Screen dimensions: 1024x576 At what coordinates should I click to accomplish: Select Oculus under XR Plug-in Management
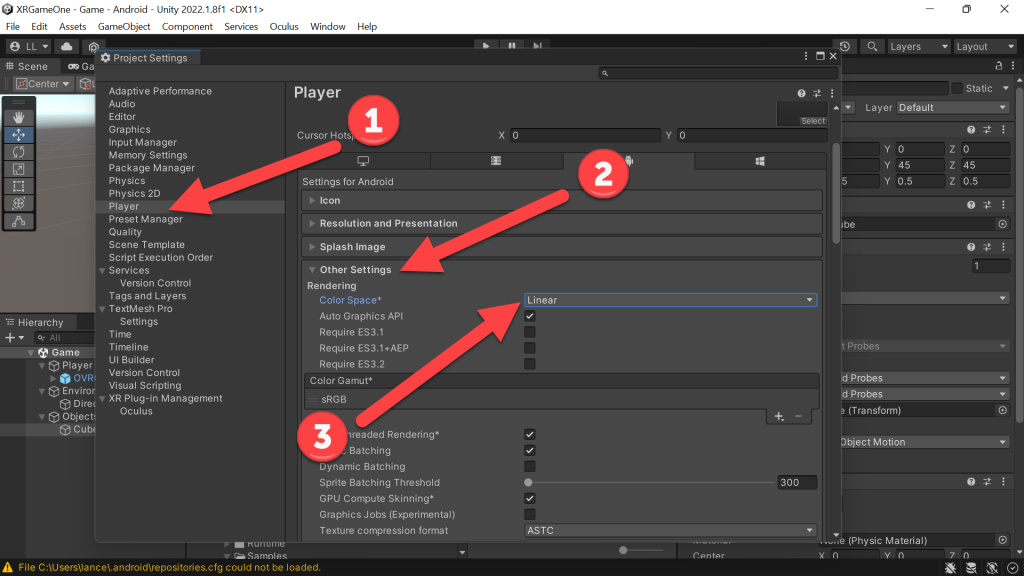(136, 411)
